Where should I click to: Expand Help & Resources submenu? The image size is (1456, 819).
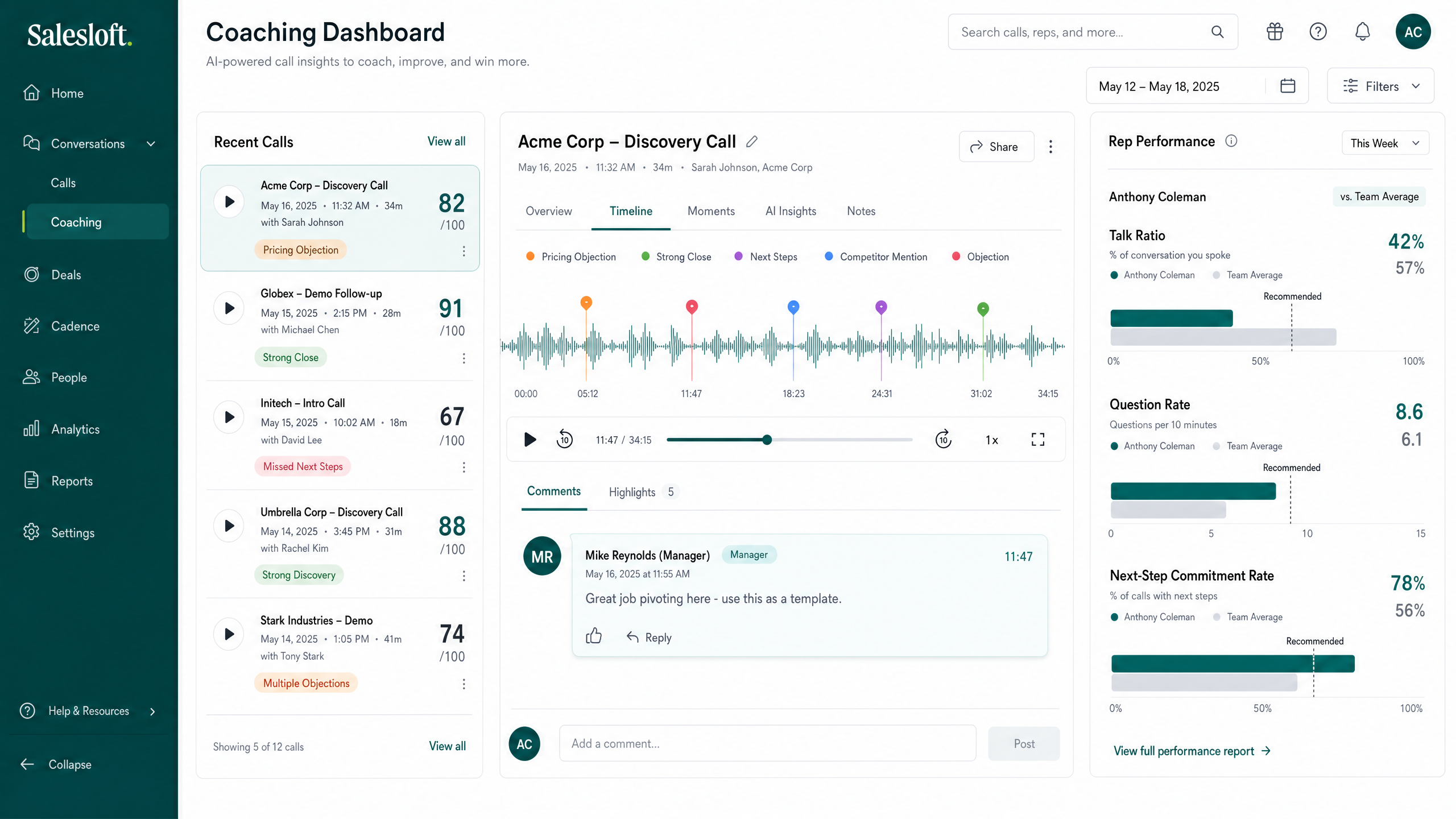[152, 712]
